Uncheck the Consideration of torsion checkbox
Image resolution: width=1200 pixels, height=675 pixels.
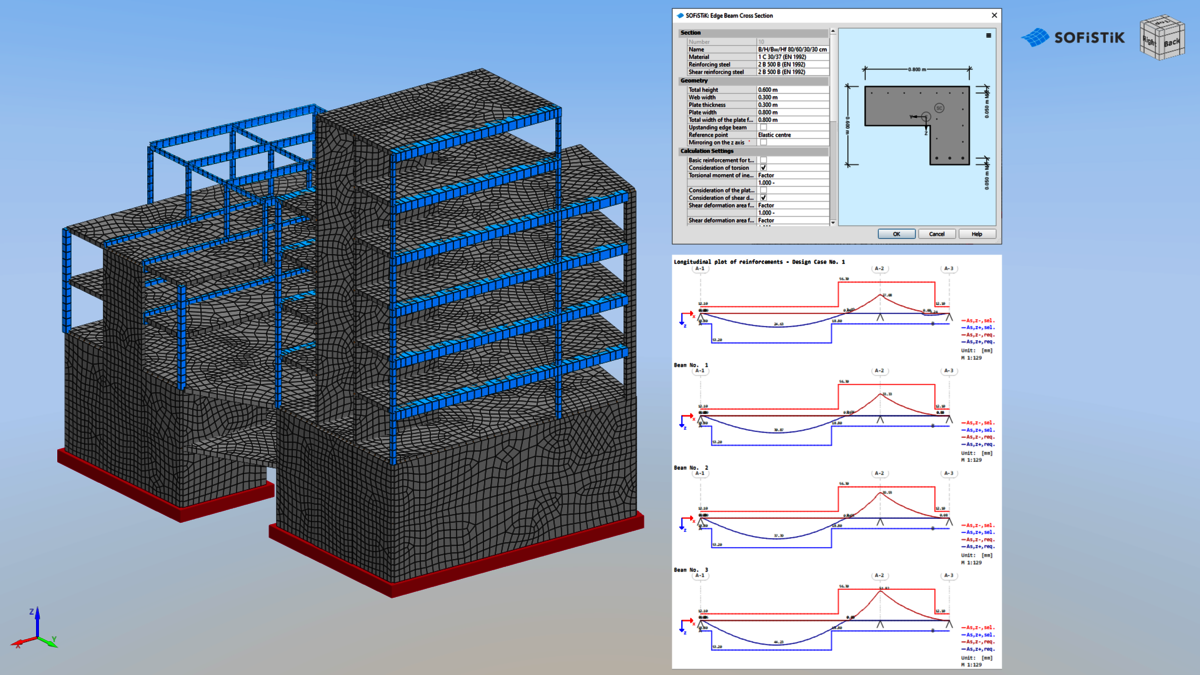coord(763,168)
